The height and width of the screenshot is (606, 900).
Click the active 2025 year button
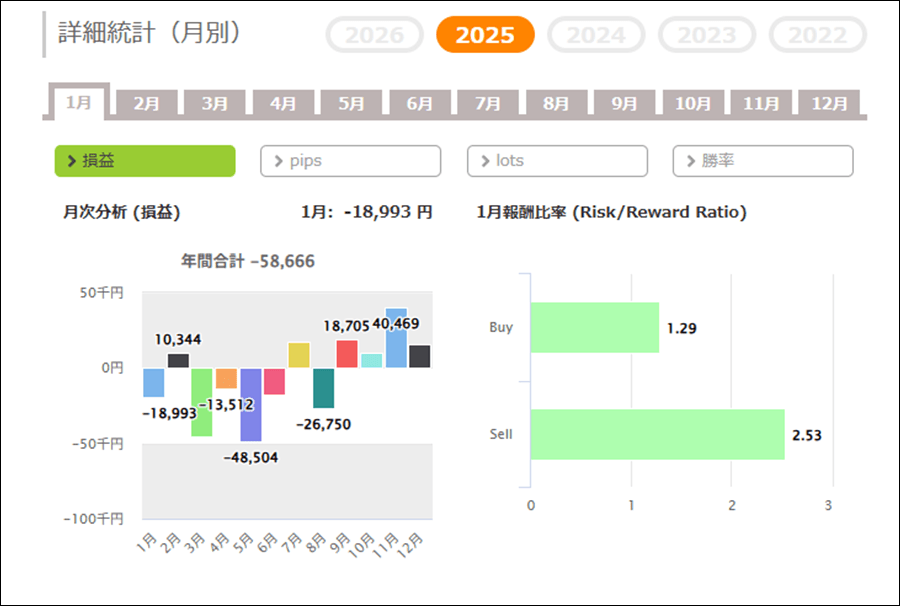tap(485, 35)
